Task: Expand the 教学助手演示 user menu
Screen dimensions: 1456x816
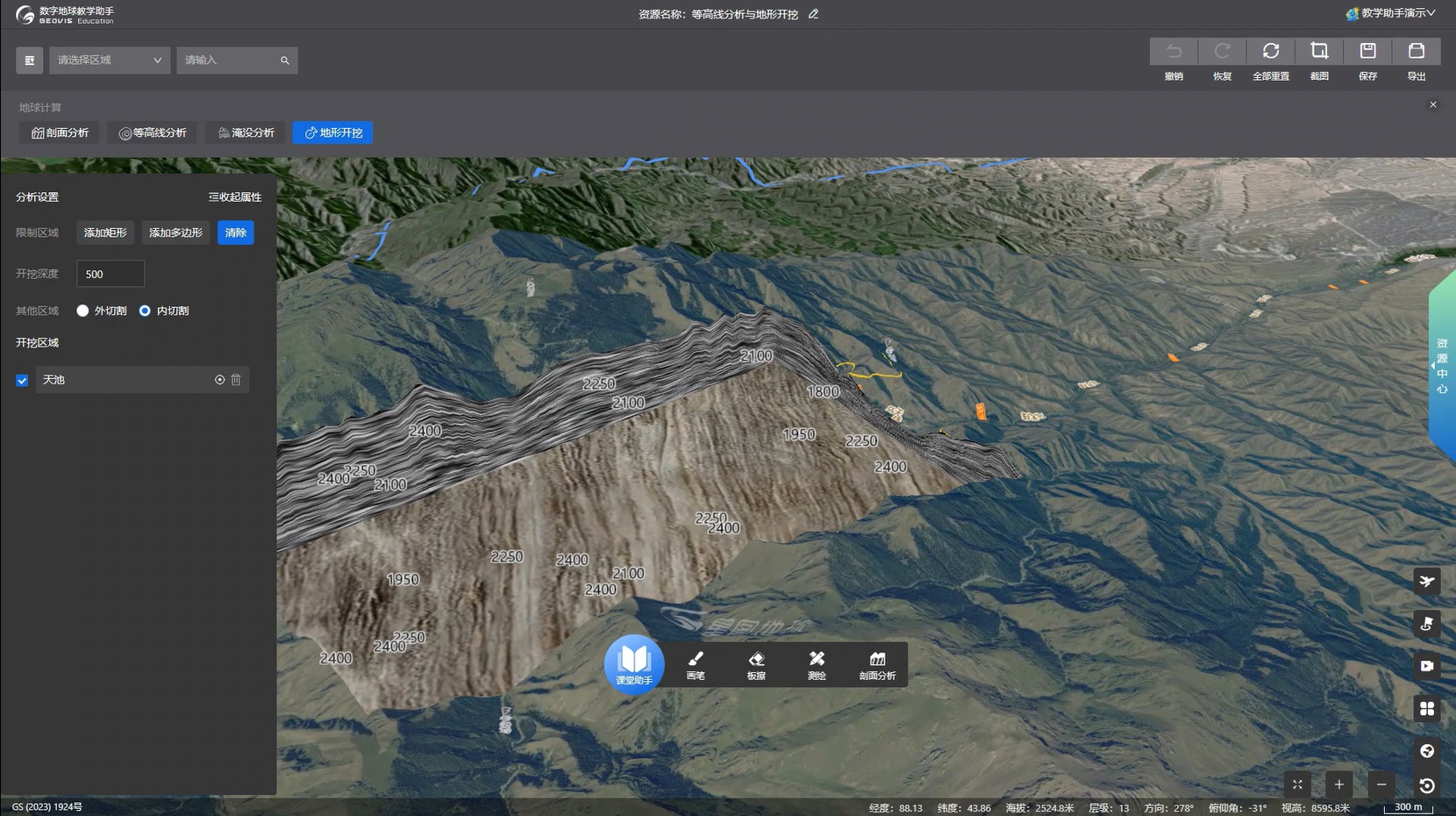Action: (1391, 13)
